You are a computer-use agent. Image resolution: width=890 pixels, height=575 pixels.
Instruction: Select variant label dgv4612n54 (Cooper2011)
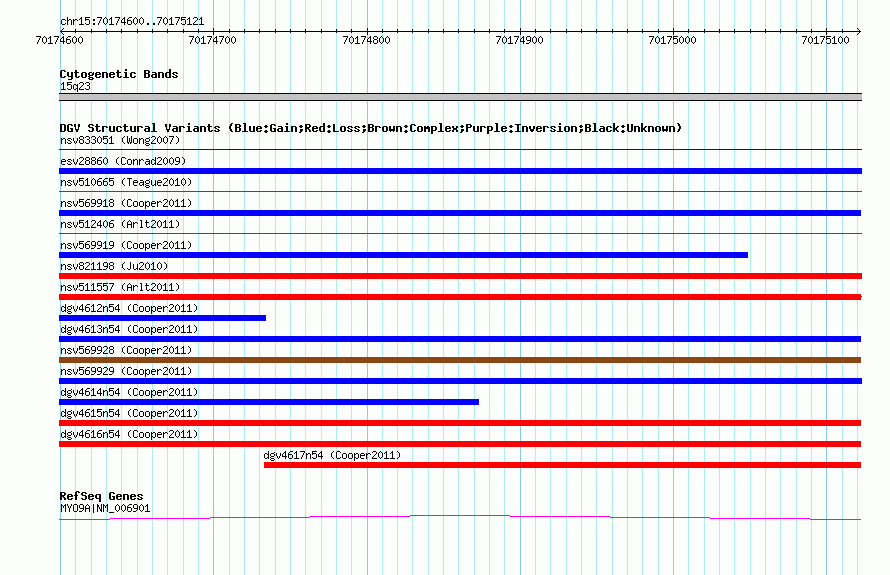tap(129, 308)
